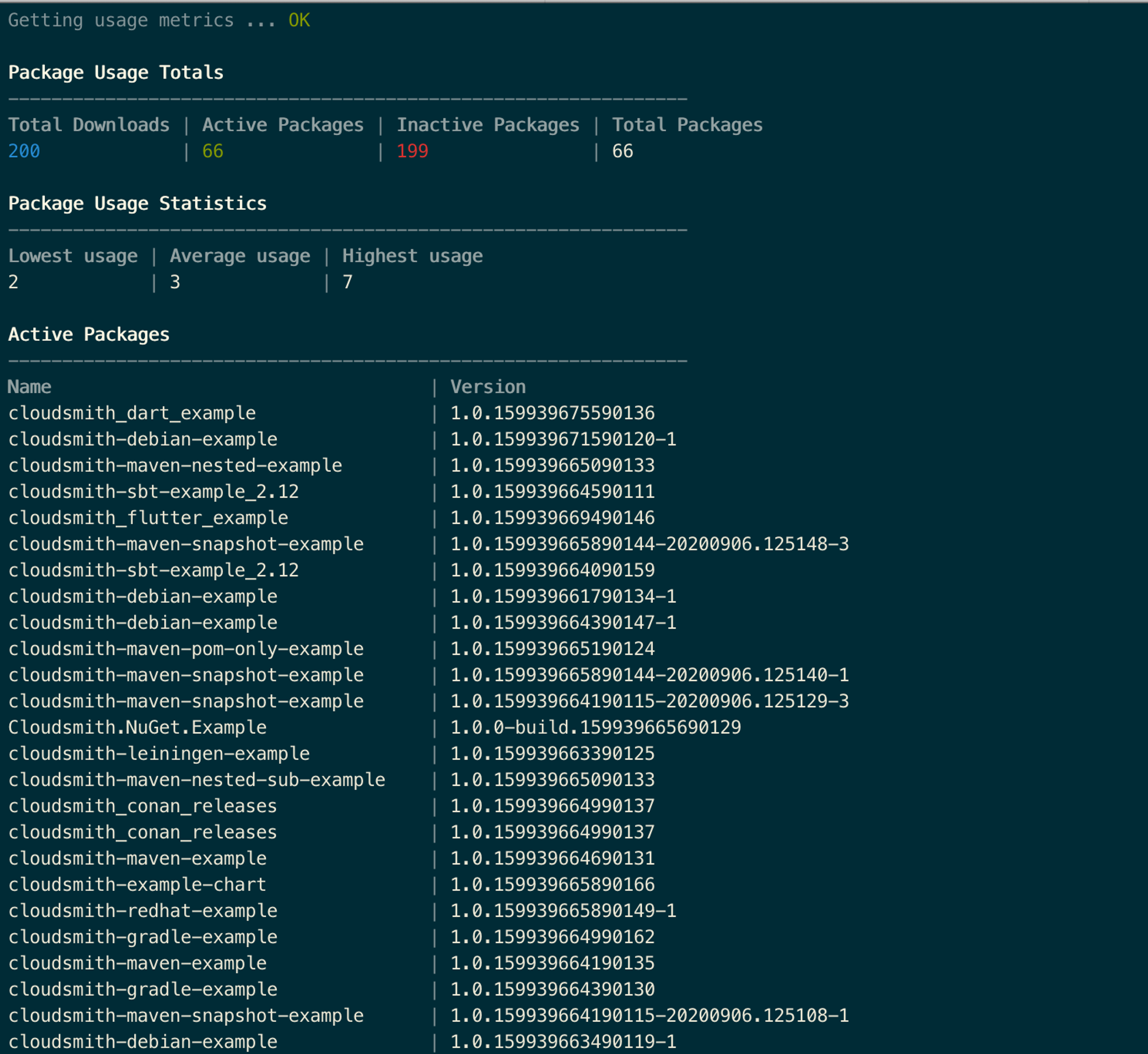This screenshot has width=1148, height=1054.
Task: Click the cloudsmith-leiningen-example package name
Action: [158, 753]
